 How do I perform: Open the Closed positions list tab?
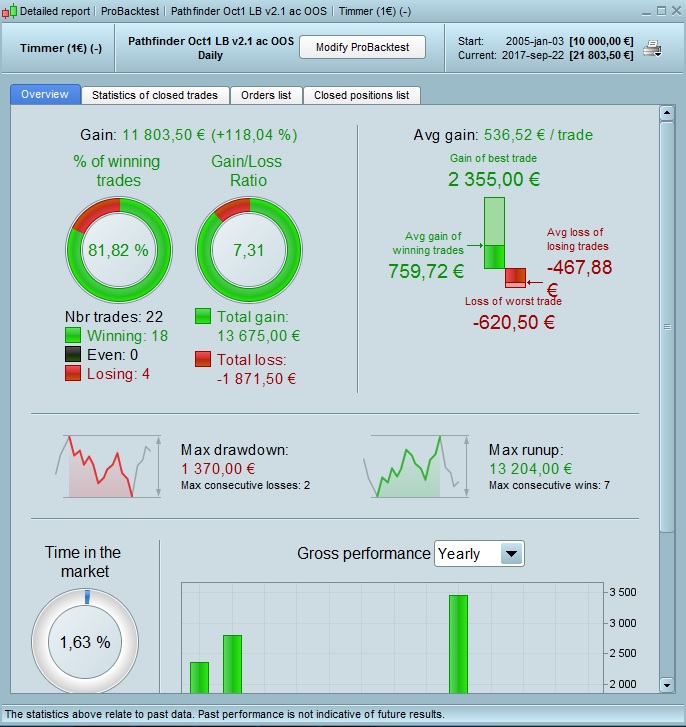(x=362, y=95)
